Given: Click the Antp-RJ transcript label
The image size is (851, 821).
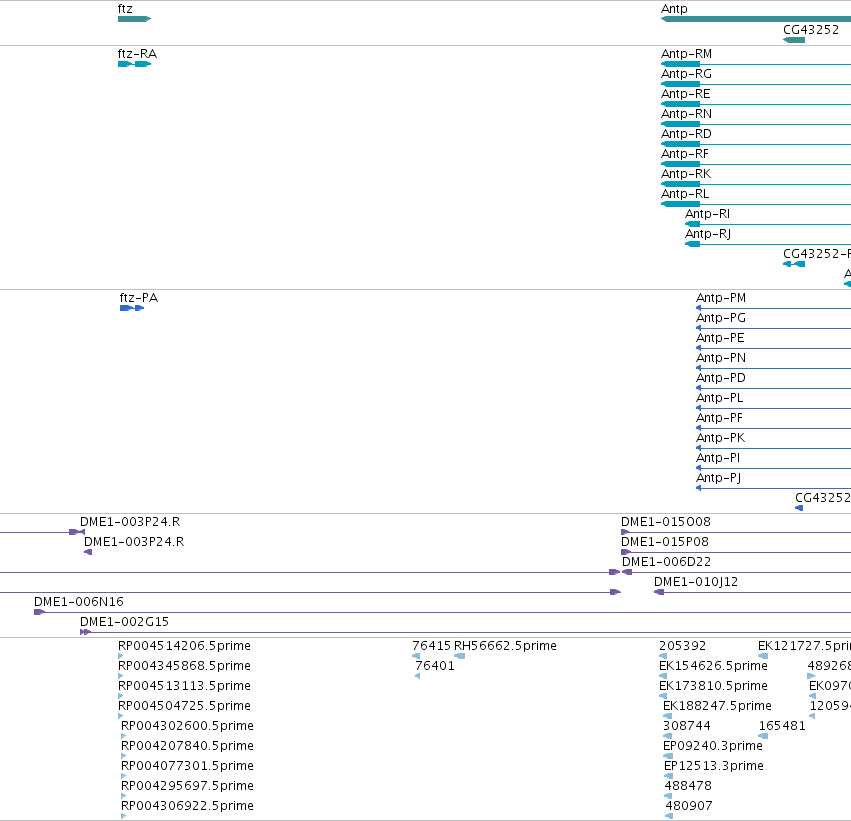Looking at the screenshot, I should (708, 234).
